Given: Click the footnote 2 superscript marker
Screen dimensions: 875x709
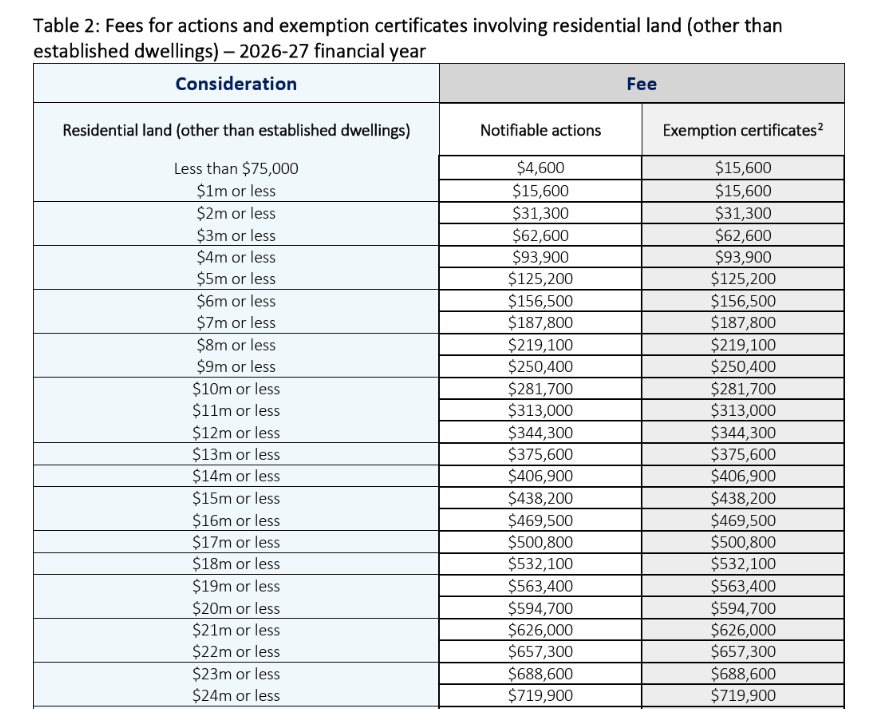Looking at the screenshot, I should click(x=820, y=126).
